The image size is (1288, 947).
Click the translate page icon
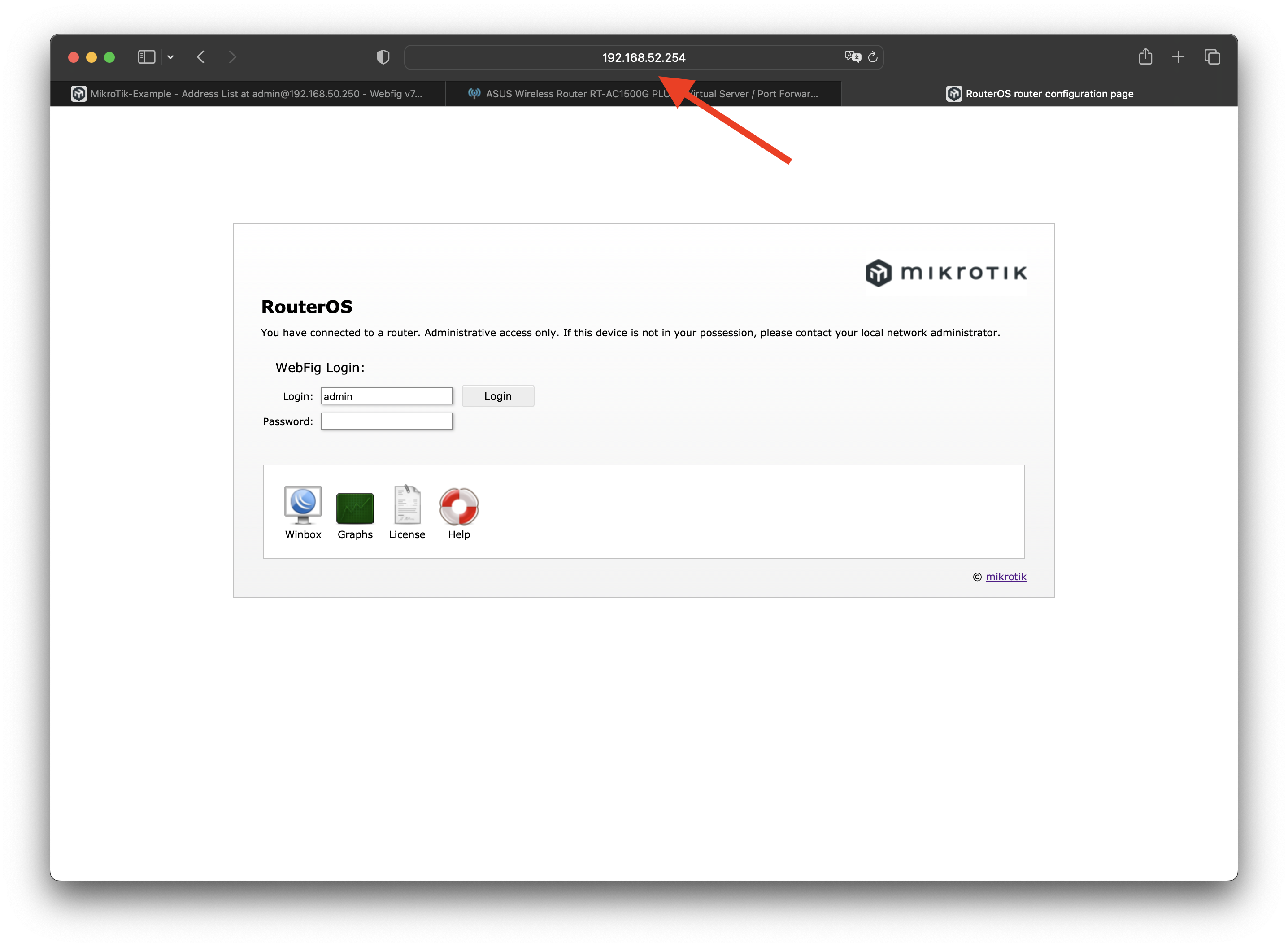tap(853, 57)
